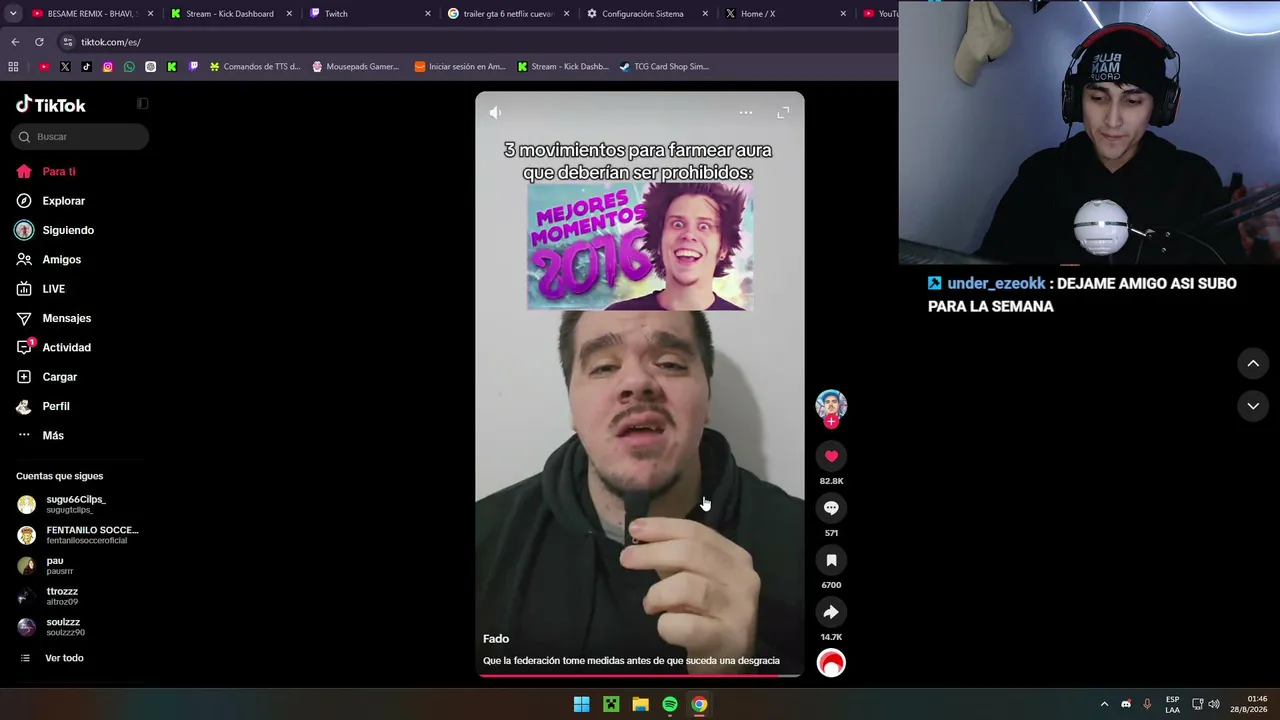Share the video via the arrow icon
This screenshot has width=1280, height=720.
click(831, 612)
